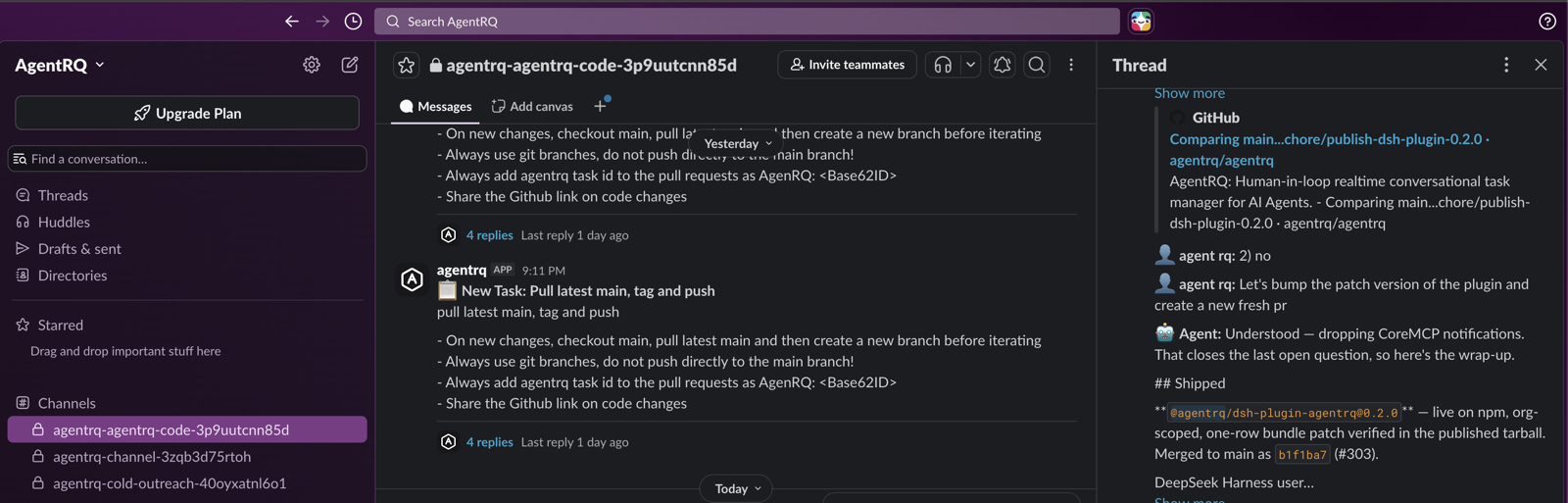Click the GitHub label in the link preview
1568x503 pixels.
[x=1215, y=118]
